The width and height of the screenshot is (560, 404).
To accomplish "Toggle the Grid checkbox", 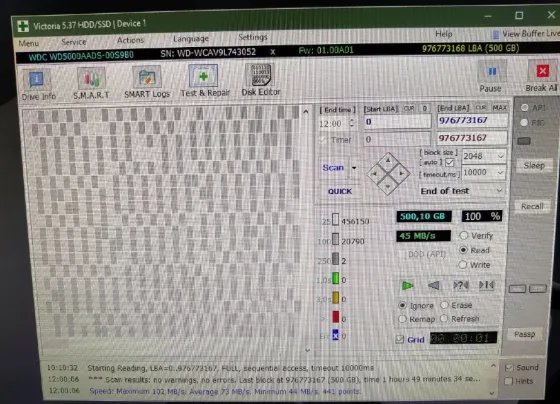I will pos(400,339).
